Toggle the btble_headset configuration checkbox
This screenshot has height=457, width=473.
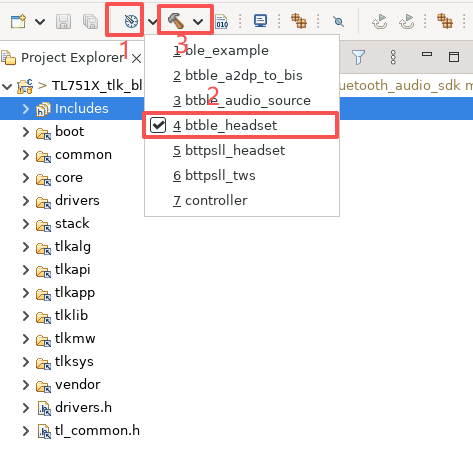click(x=158, y=125)
